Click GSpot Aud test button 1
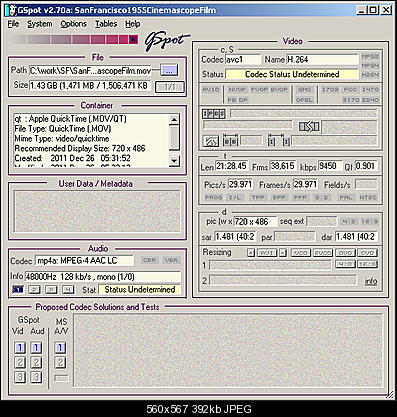397x417 pixels. click(x=36, y=348)
